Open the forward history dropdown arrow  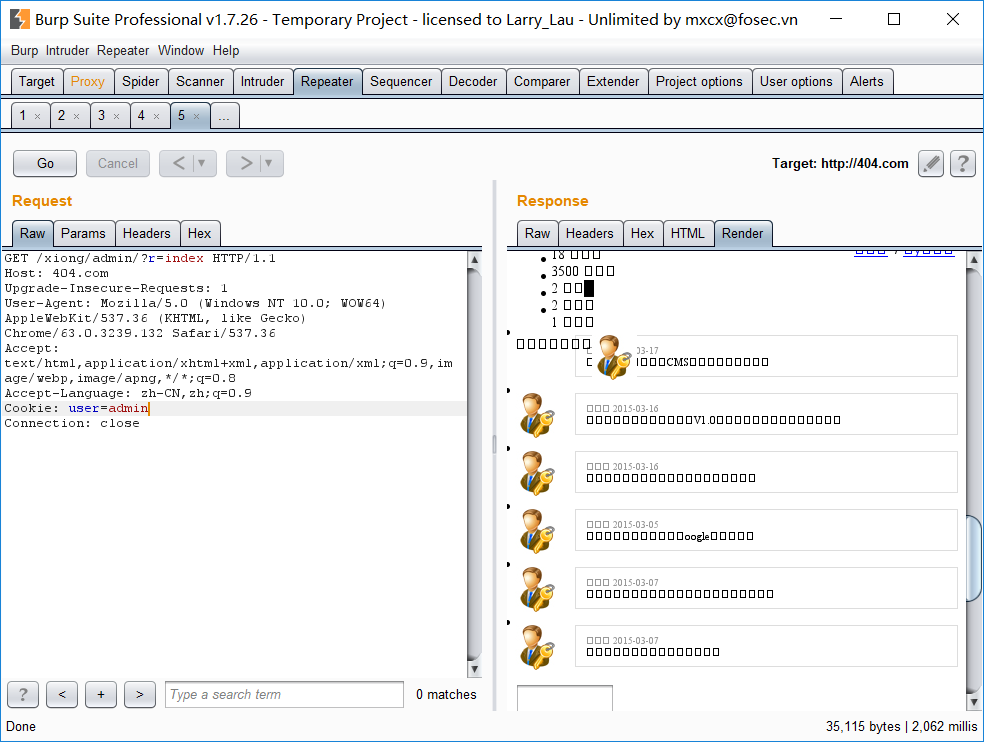click(x=269, y=163)
